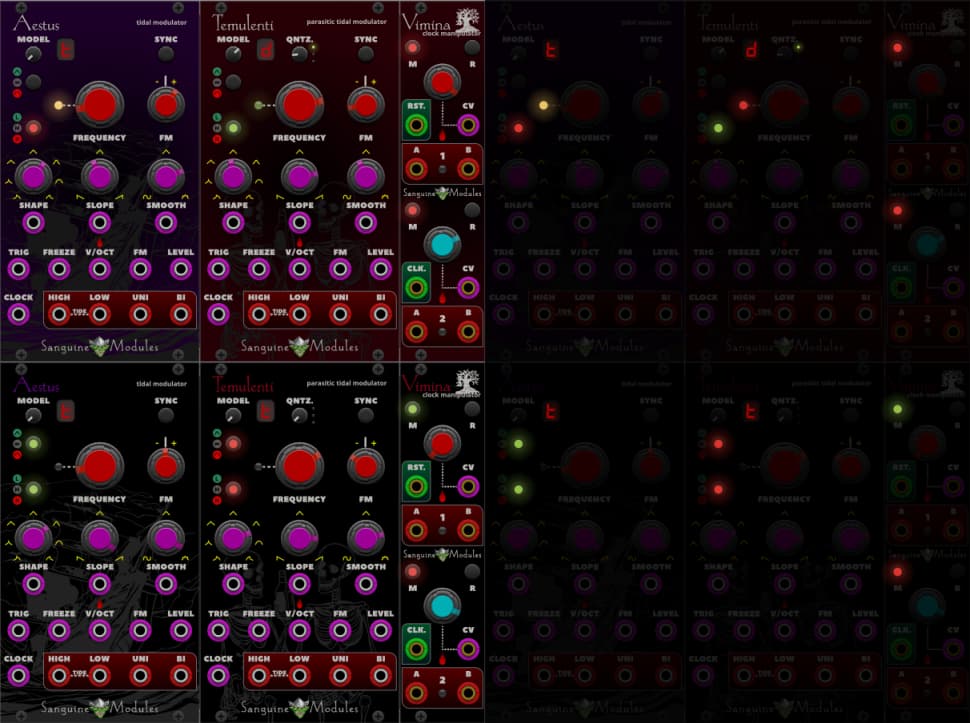Click CLOCK input jack on purple Aestus module
Image resolution: width=970 pixels, height=723 pixels.
[19, 314]
